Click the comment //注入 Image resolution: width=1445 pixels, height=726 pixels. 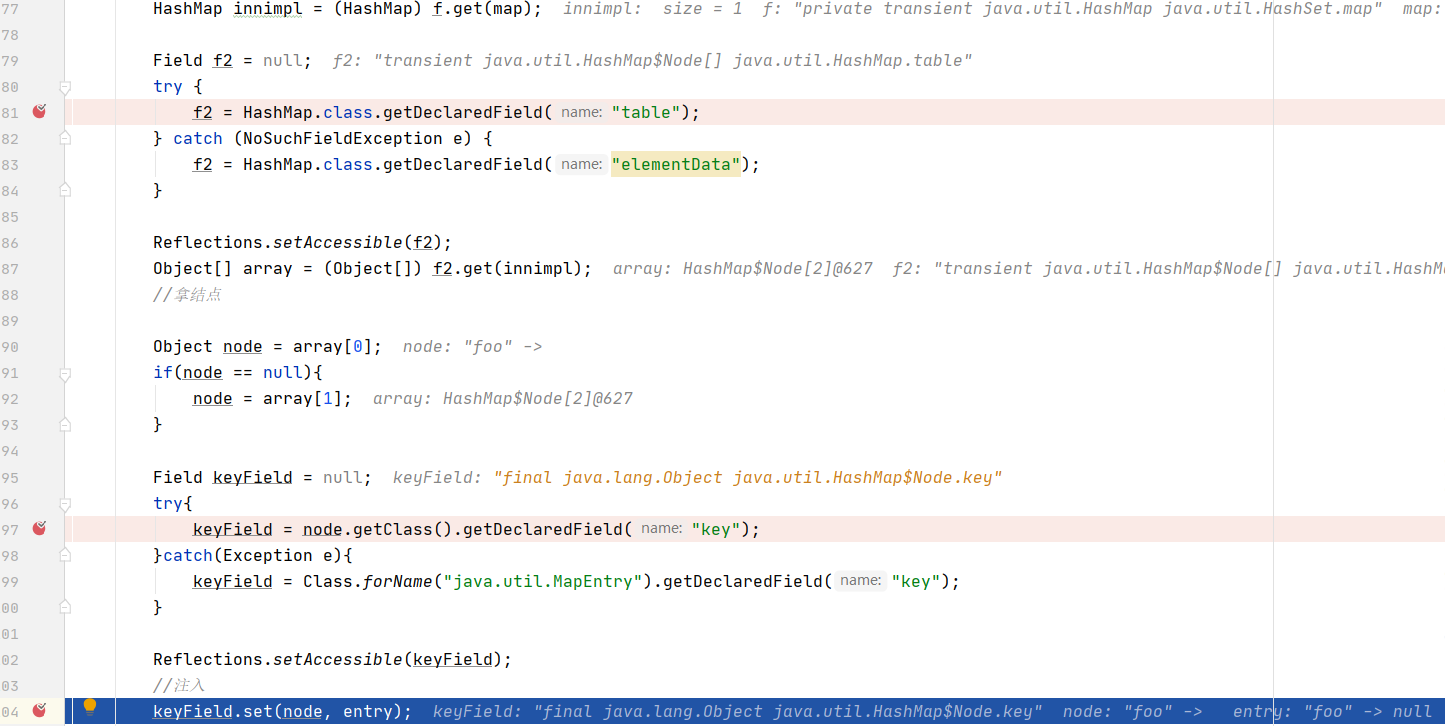tap(179, 685)
